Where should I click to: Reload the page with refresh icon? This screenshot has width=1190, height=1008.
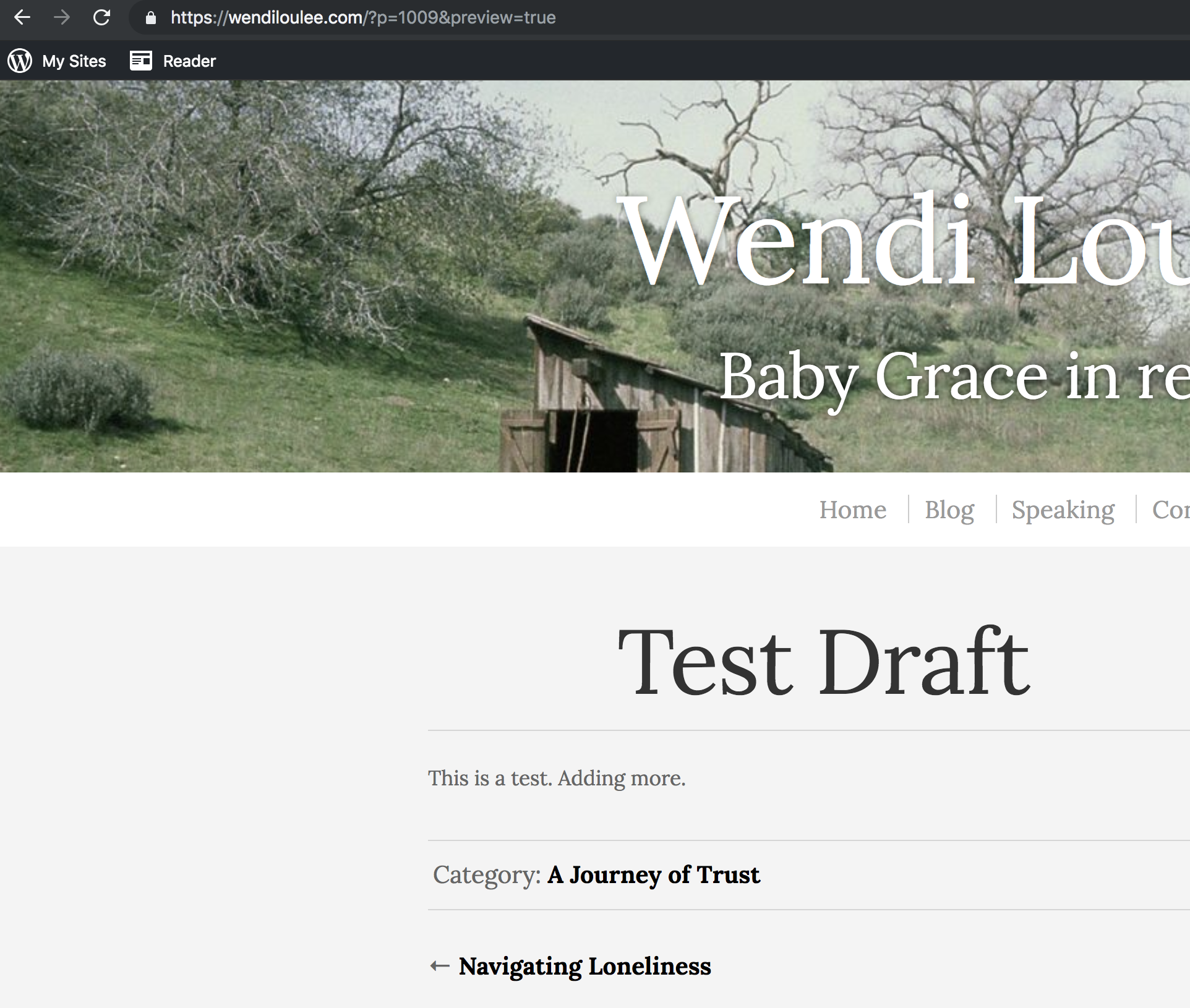click(x=101, y=17)
